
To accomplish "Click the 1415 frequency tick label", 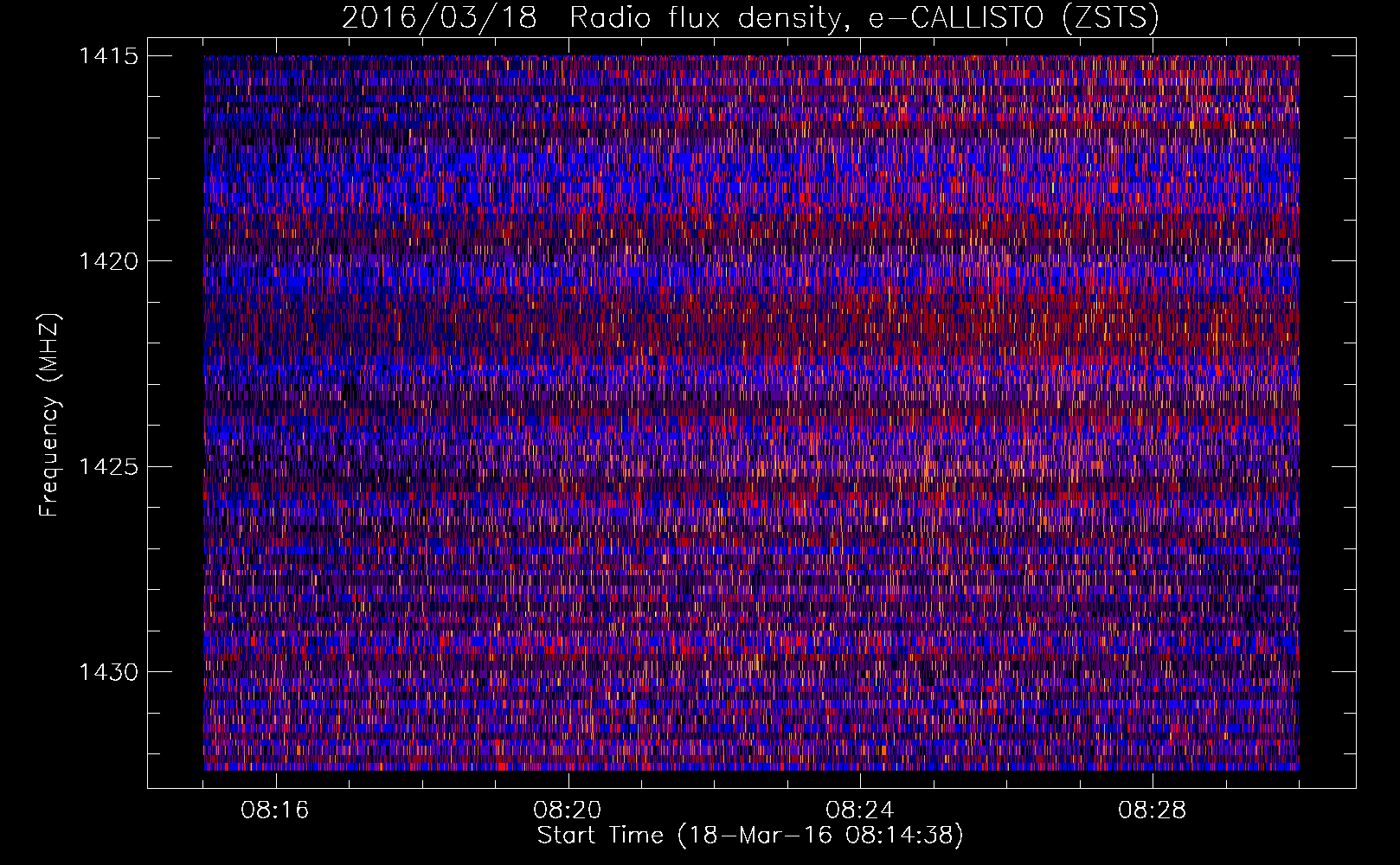I will (108, 56).
